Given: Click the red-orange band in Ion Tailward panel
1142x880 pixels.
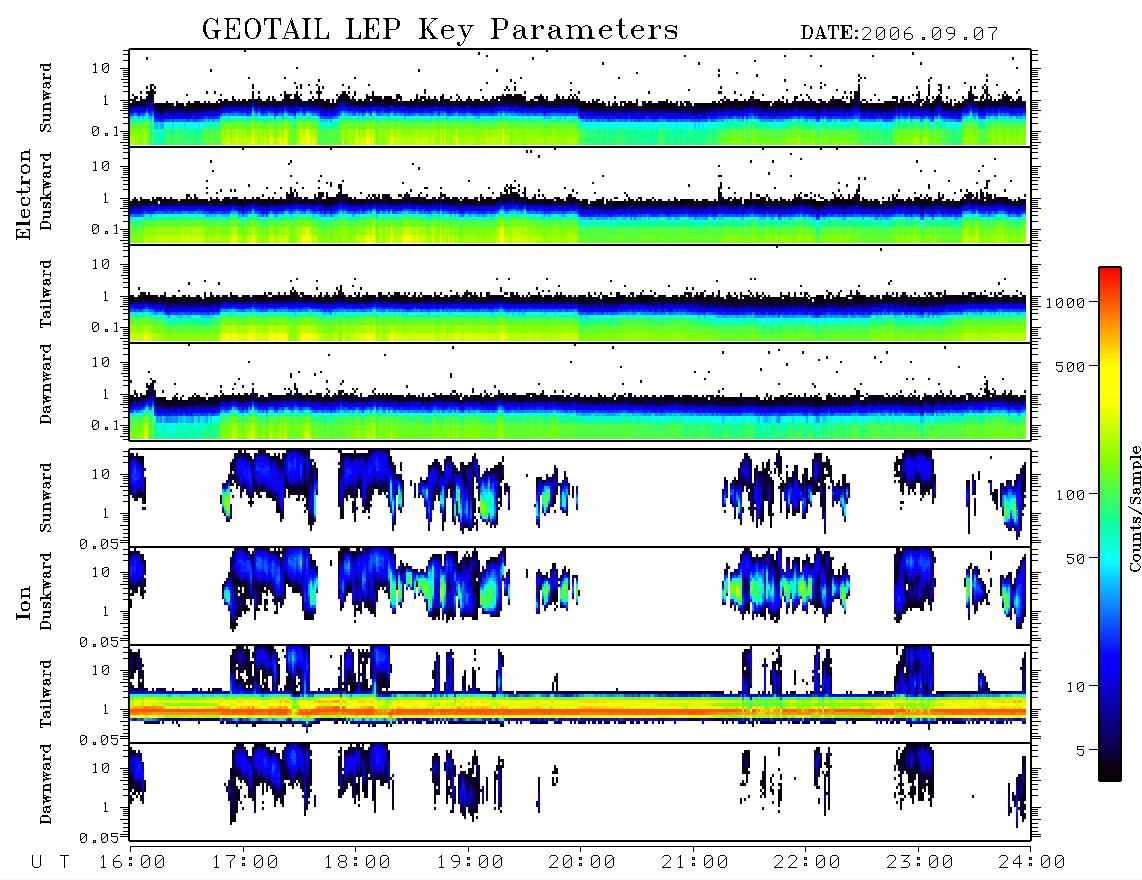Looking at the screenshot, I should 578,710.
